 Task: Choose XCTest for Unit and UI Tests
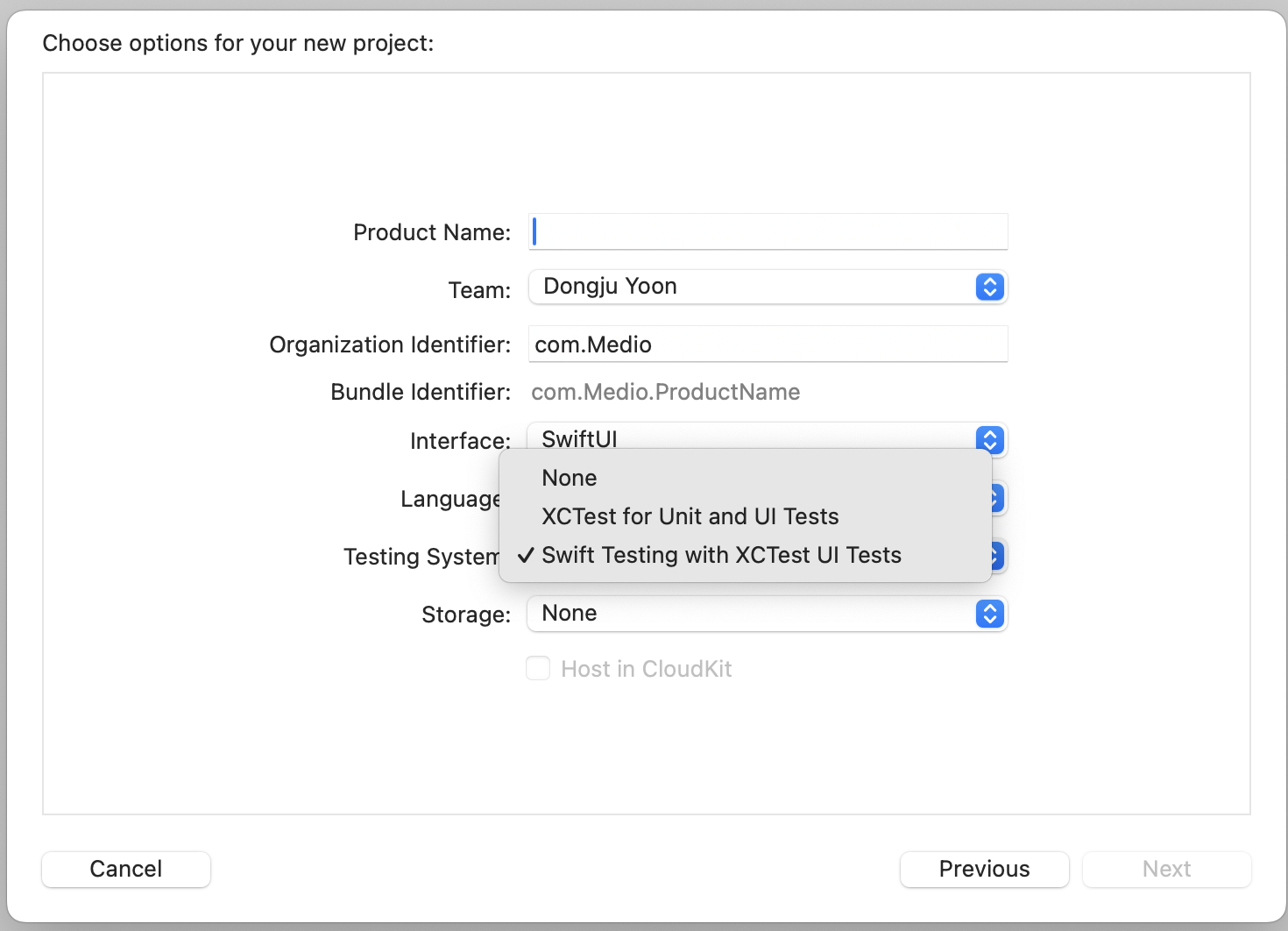click(x=690, y=516)
